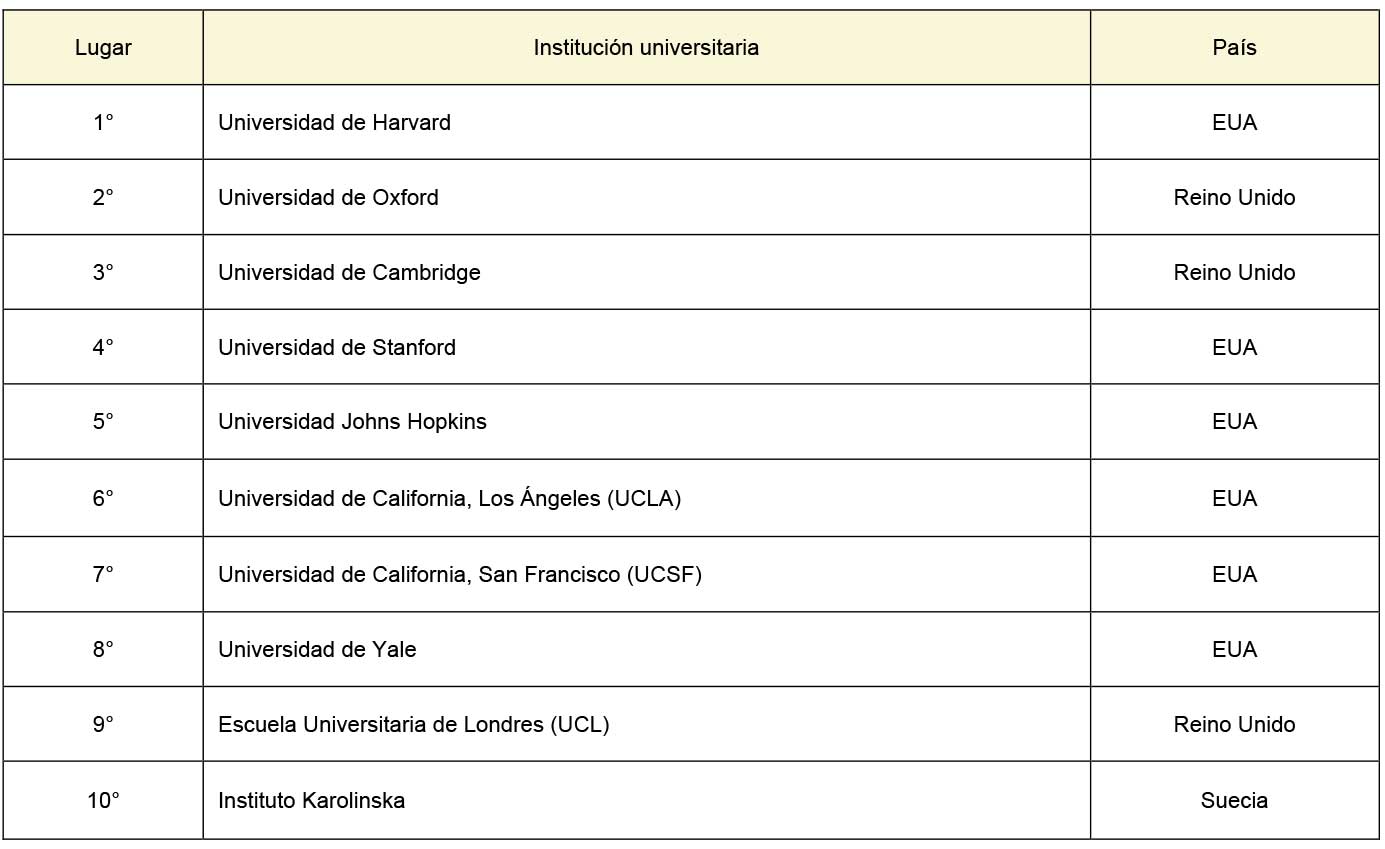1385x849 pixels.
Task: Click the Suecia country cell
Action: (1234, 801)
